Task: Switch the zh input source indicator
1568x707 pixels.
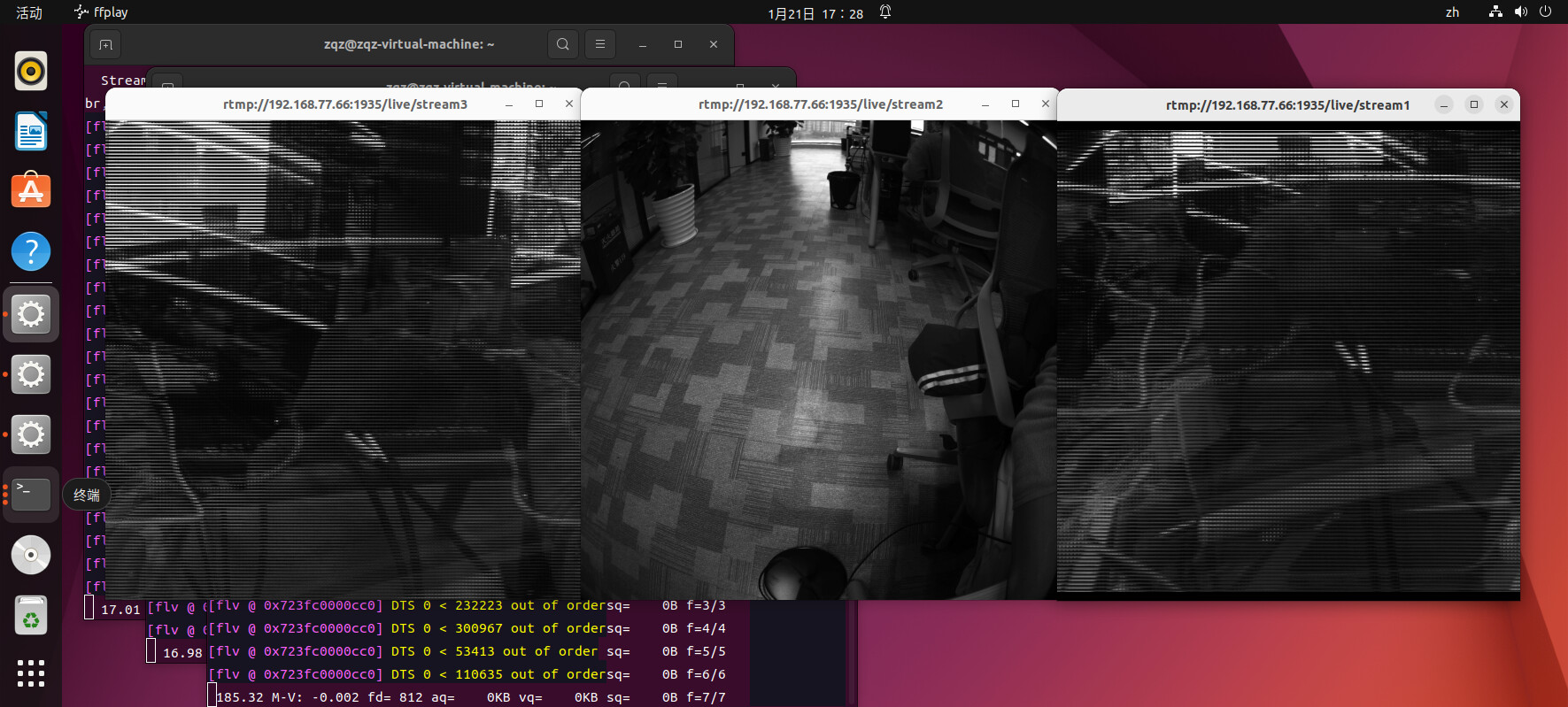Action: coord(1452,12)
